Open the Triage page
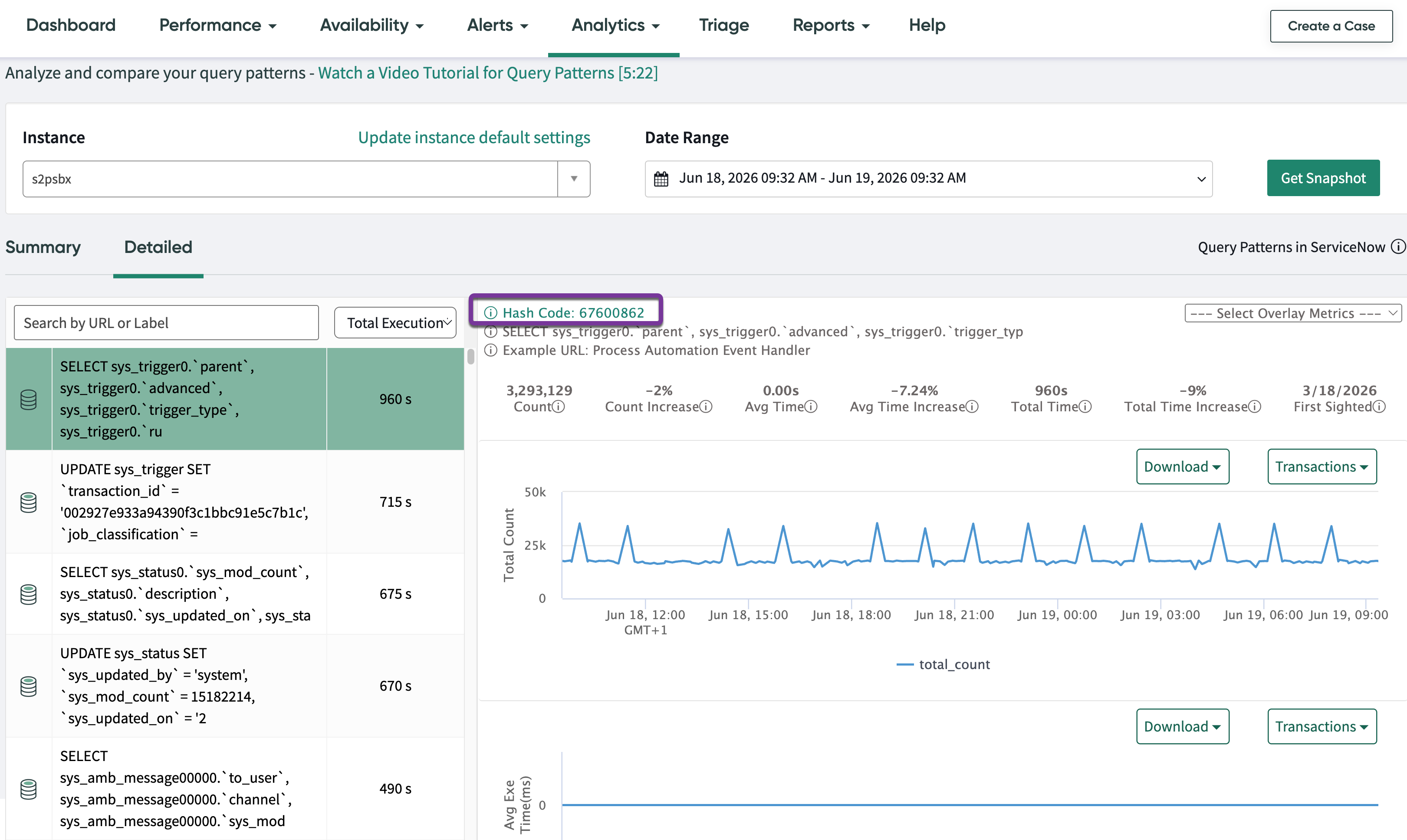Image resolution: width=1407 pixels, height=840 pixels. [x=723, y=25]
